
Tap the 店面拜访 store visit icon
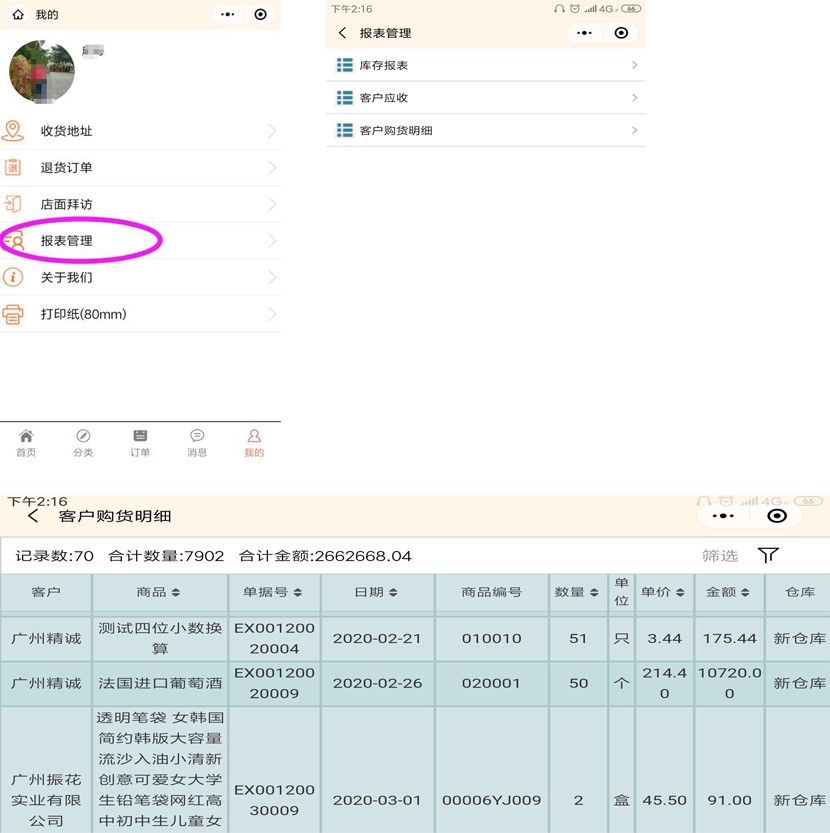click(x=13, y=204)
